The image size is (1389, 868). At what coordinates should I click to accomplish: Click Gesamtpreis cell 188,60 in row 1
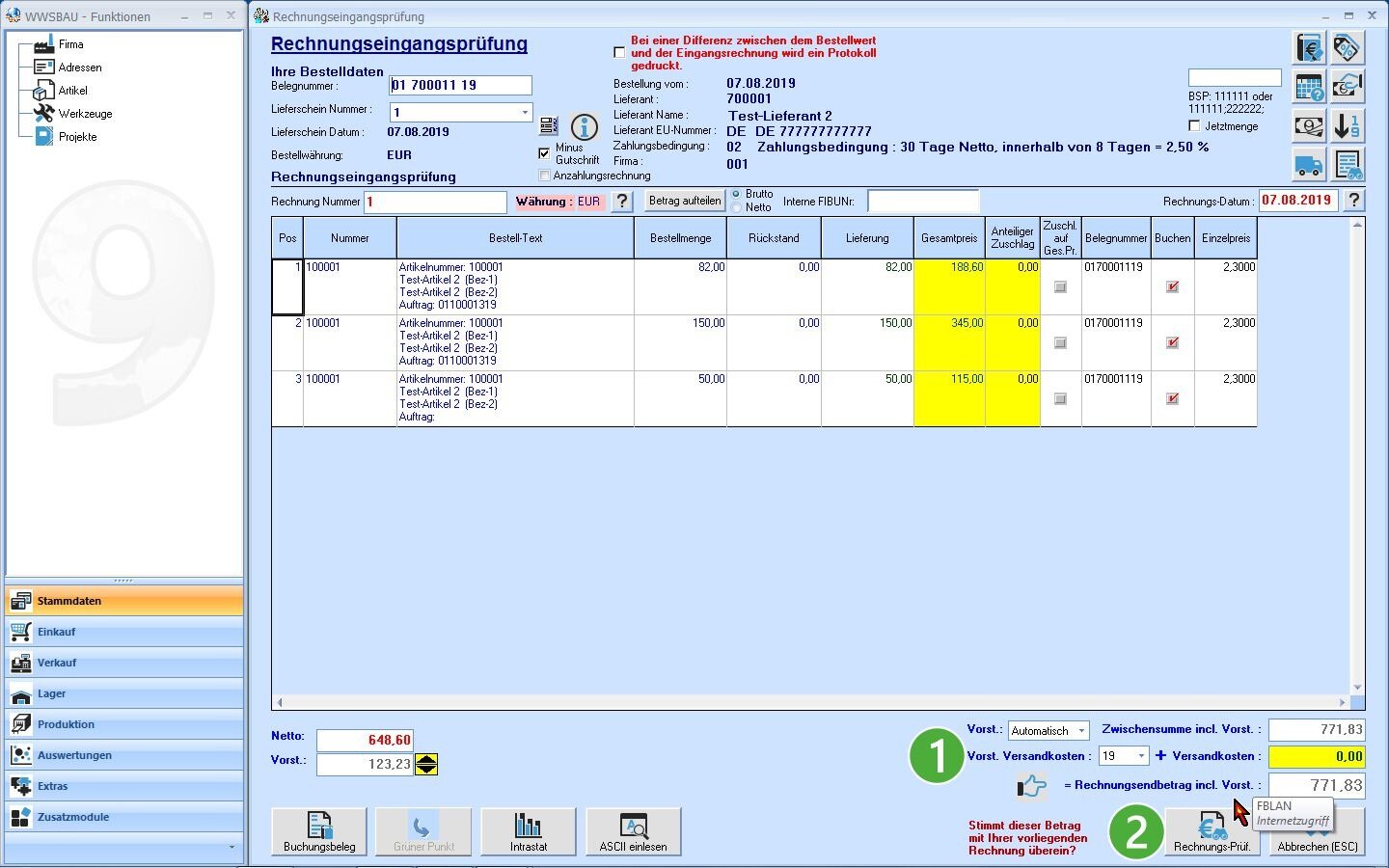(x=949, y=286)
